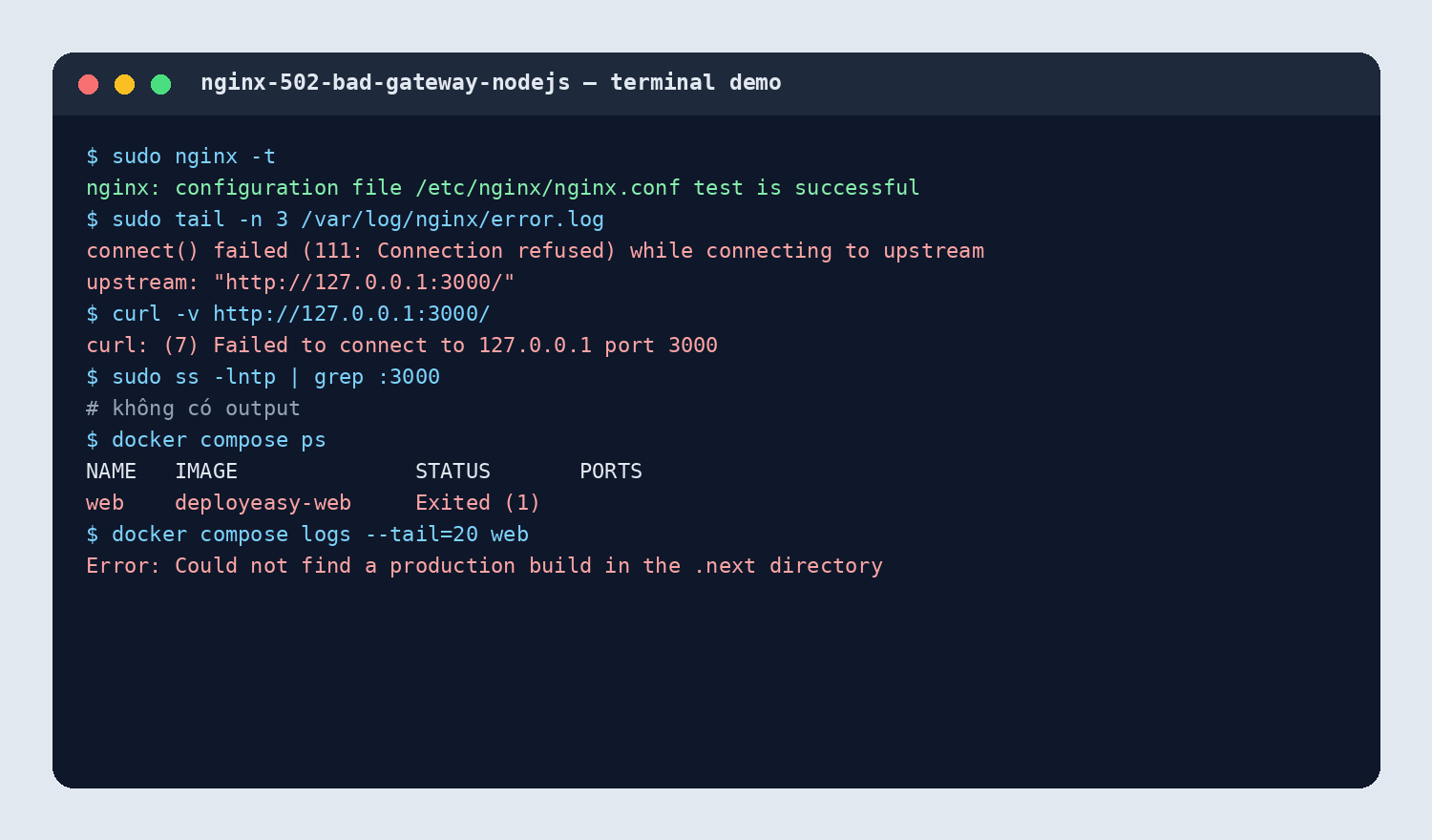Click the configuration test is successful output
Screen dimensions: 1432x840
(x=503, y=188)
